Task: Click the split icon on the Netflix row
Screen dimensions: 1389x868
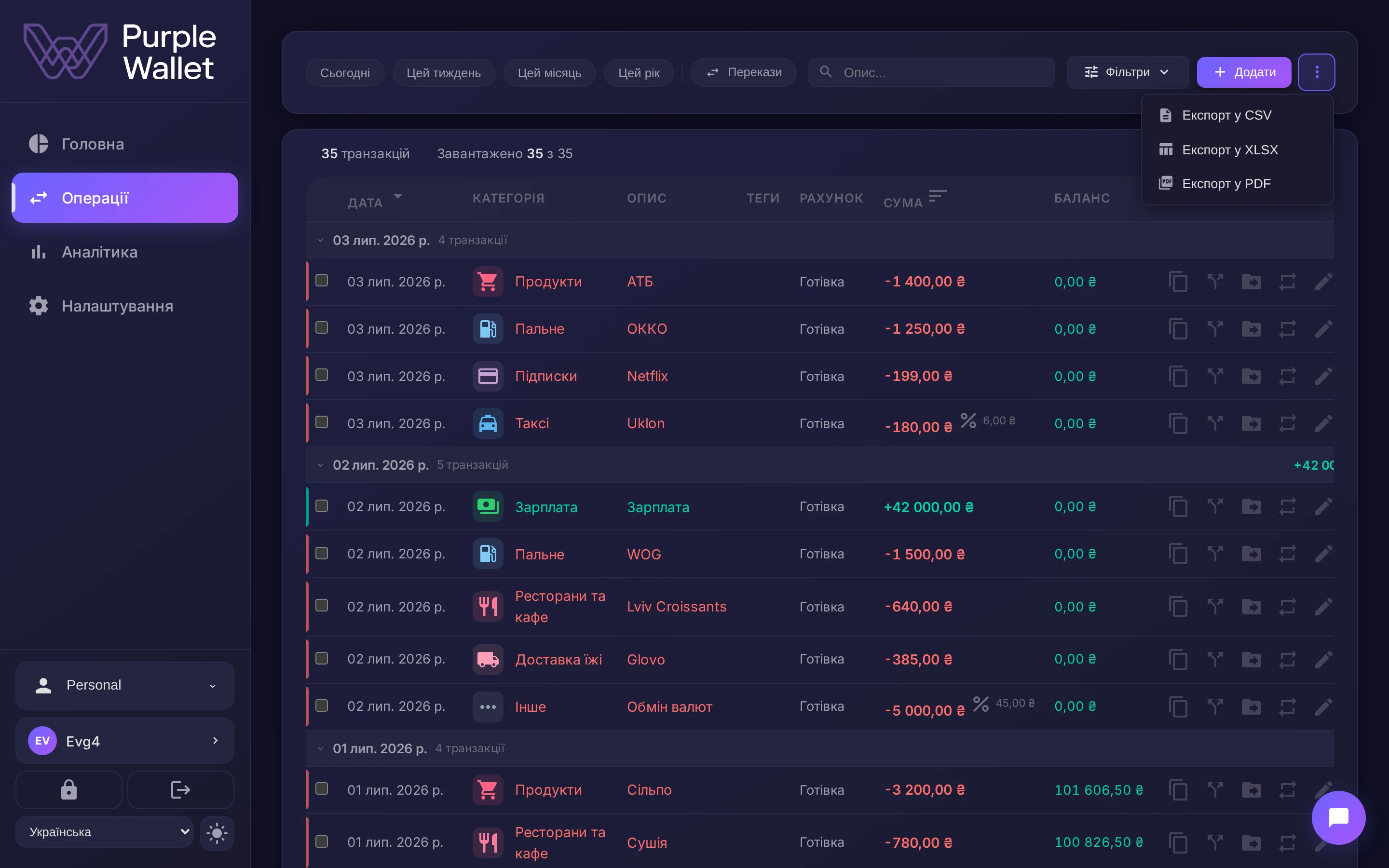Action: point(1215,377)
